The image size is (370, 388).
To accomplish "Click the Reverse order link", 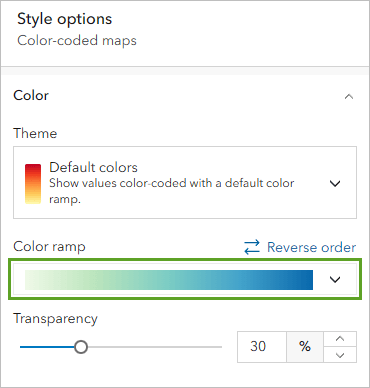I will [x=311, y=247].
